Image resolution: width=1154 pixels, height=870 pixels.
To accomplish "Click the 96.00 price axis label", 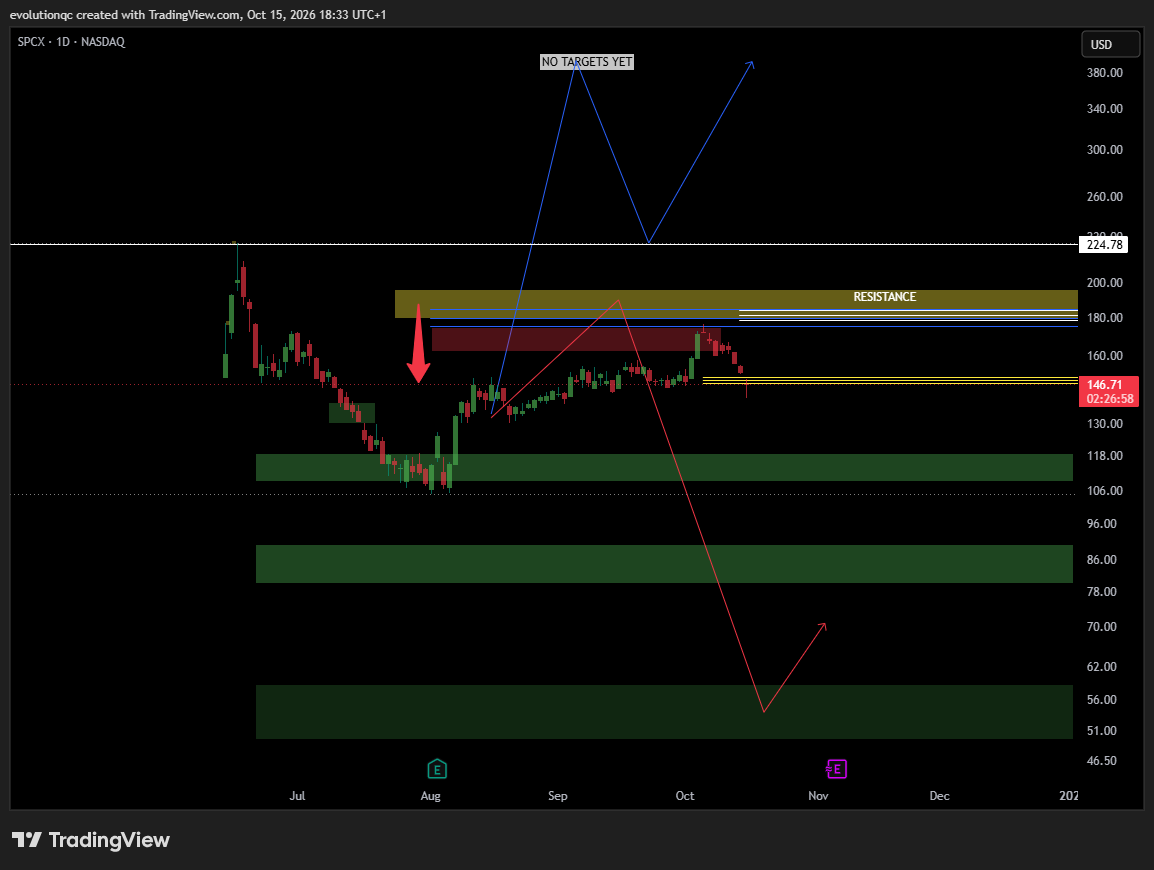I will 1102,524.
